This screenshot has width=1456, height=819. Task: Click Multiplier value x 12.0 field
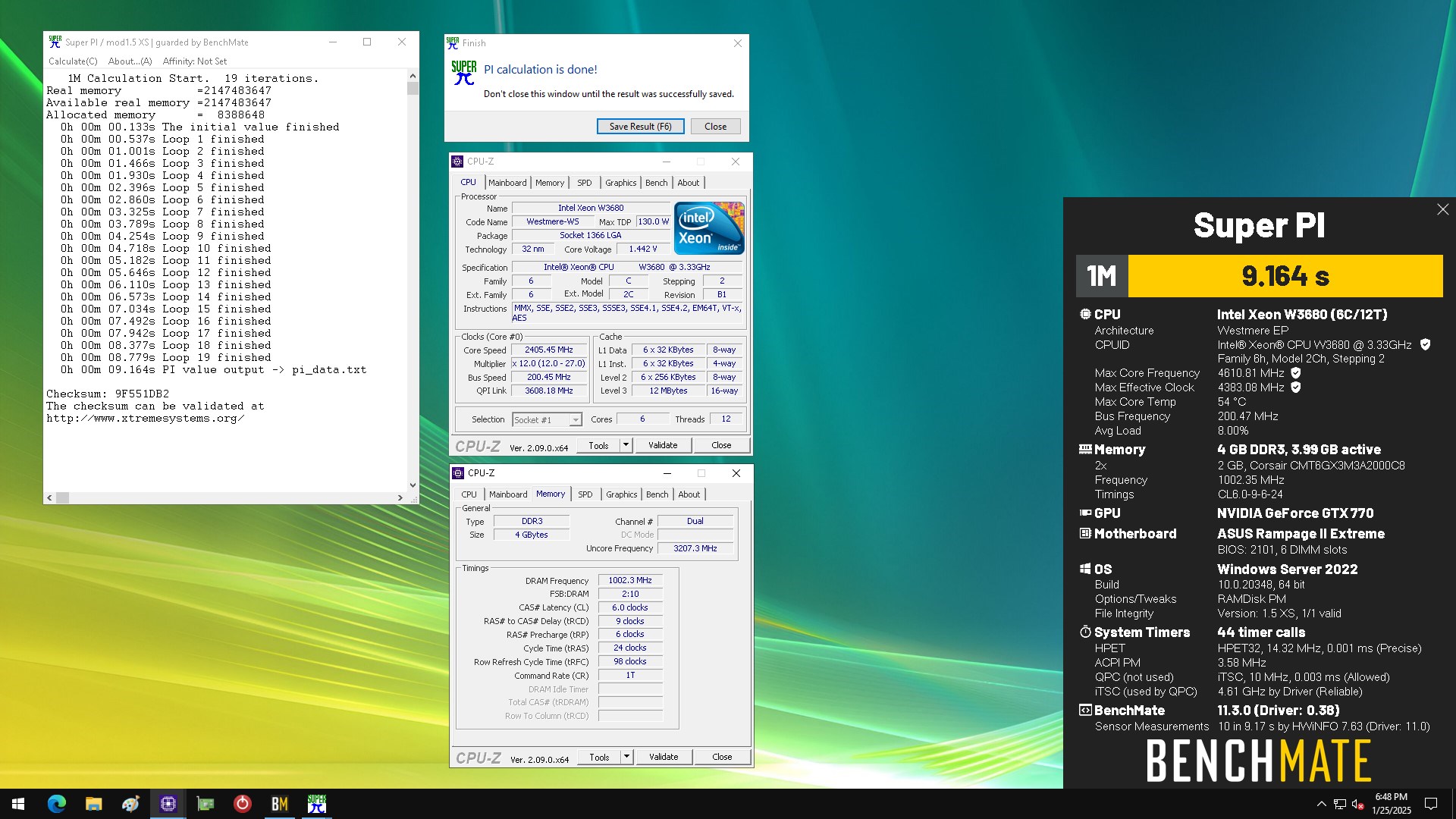click(x=549, y=364)
